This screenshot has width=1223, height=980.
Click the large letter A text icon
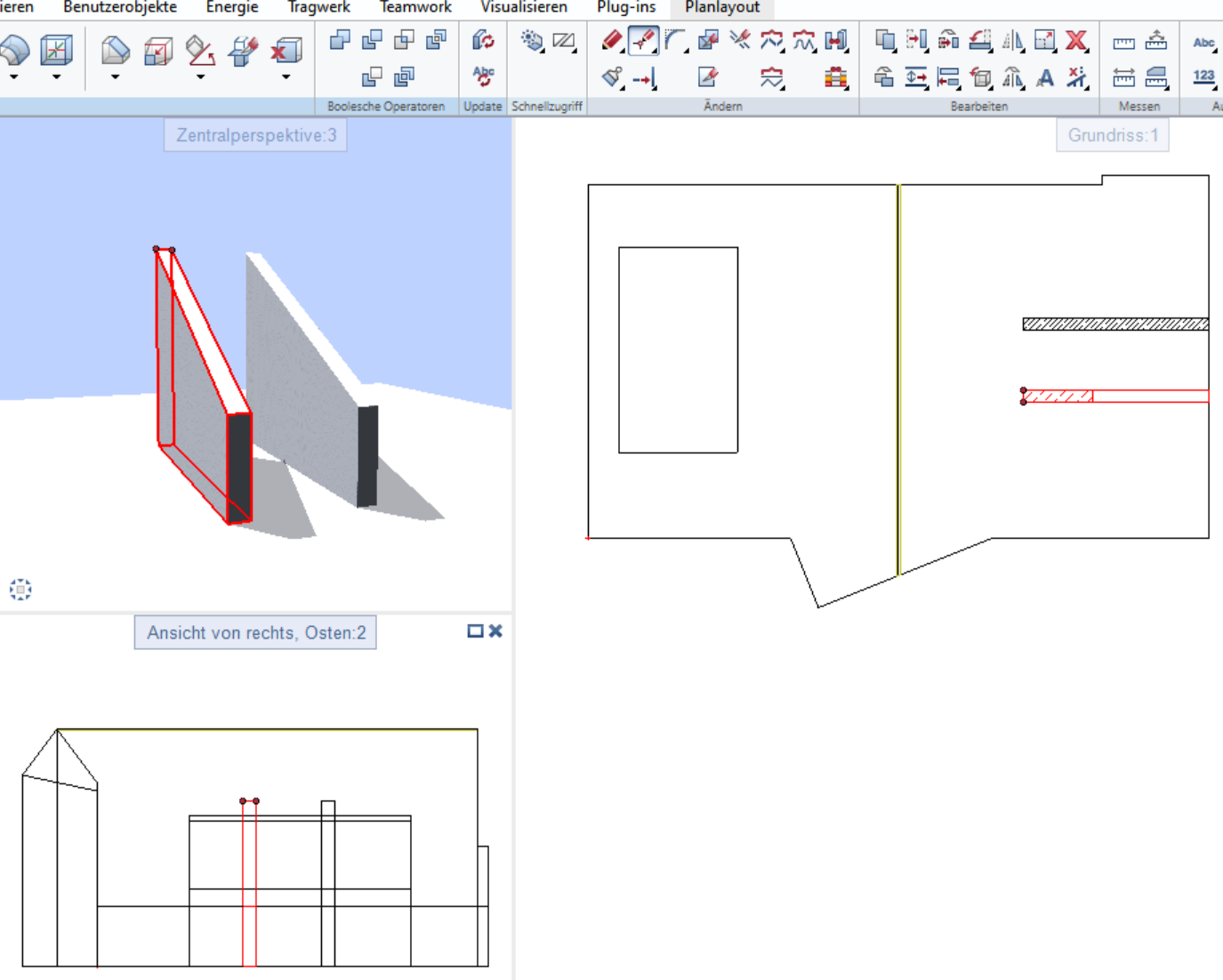coord(1045,78)
